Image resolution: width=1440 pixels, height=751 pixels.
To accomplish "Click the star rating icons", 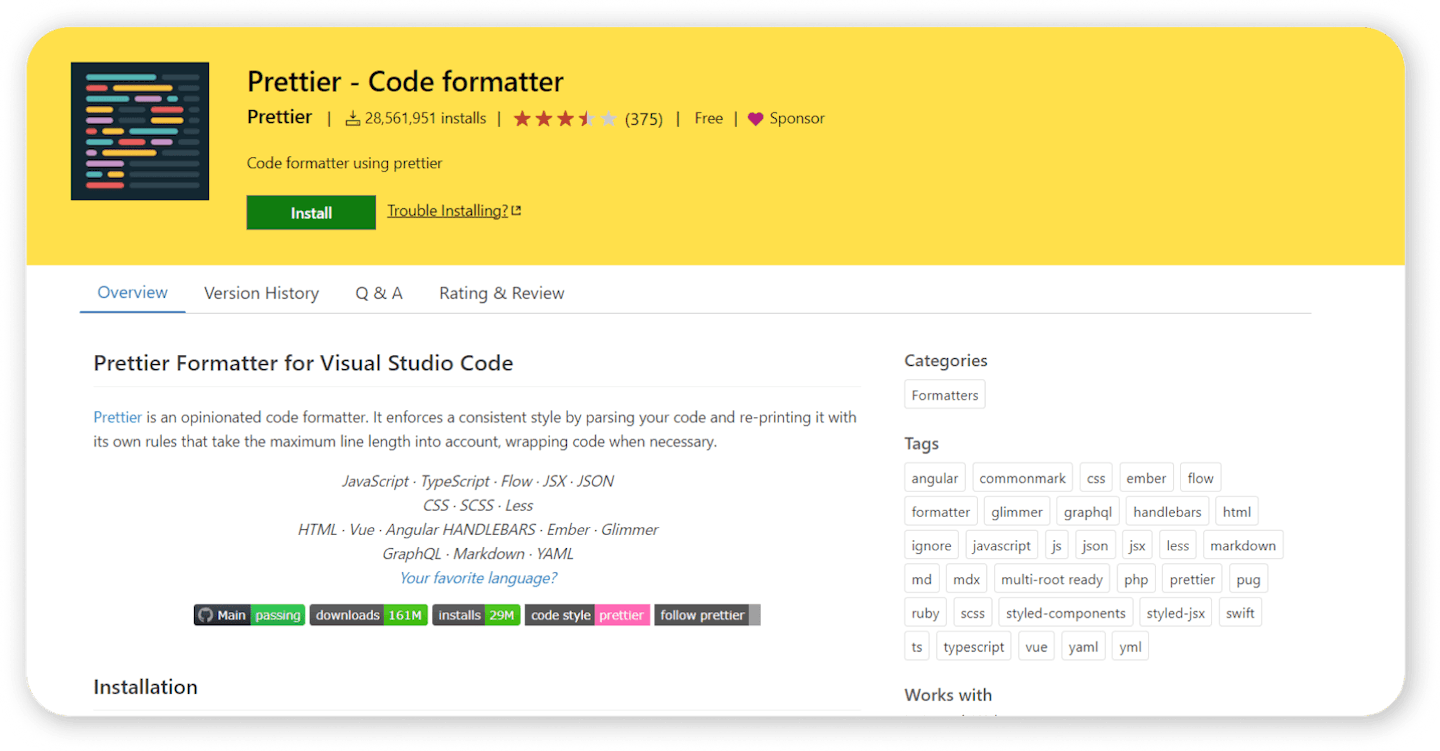I will (x=565, y=119).
